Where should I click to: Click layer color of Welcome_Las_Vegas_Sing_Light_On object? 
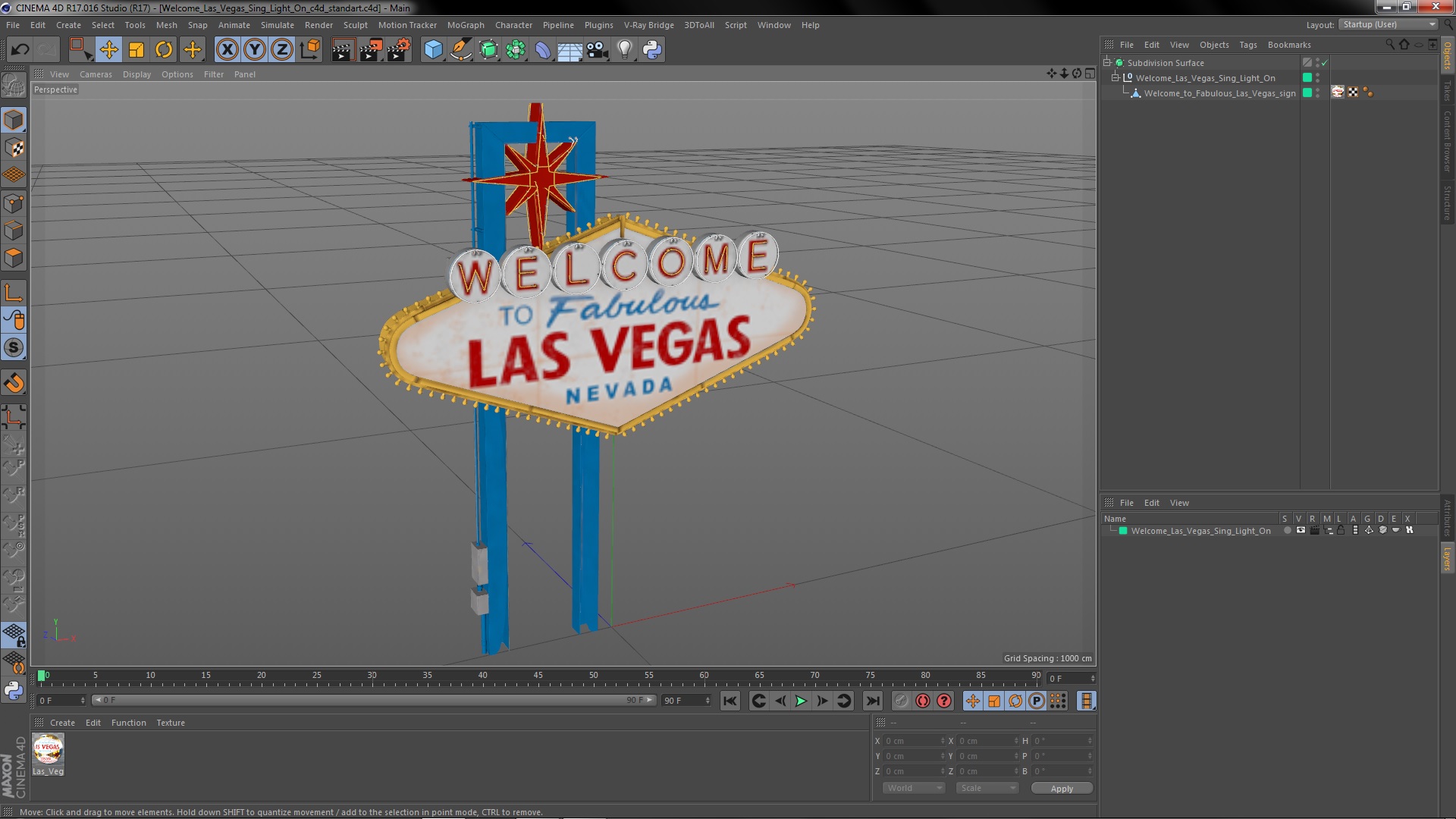tap(1307, 78)
